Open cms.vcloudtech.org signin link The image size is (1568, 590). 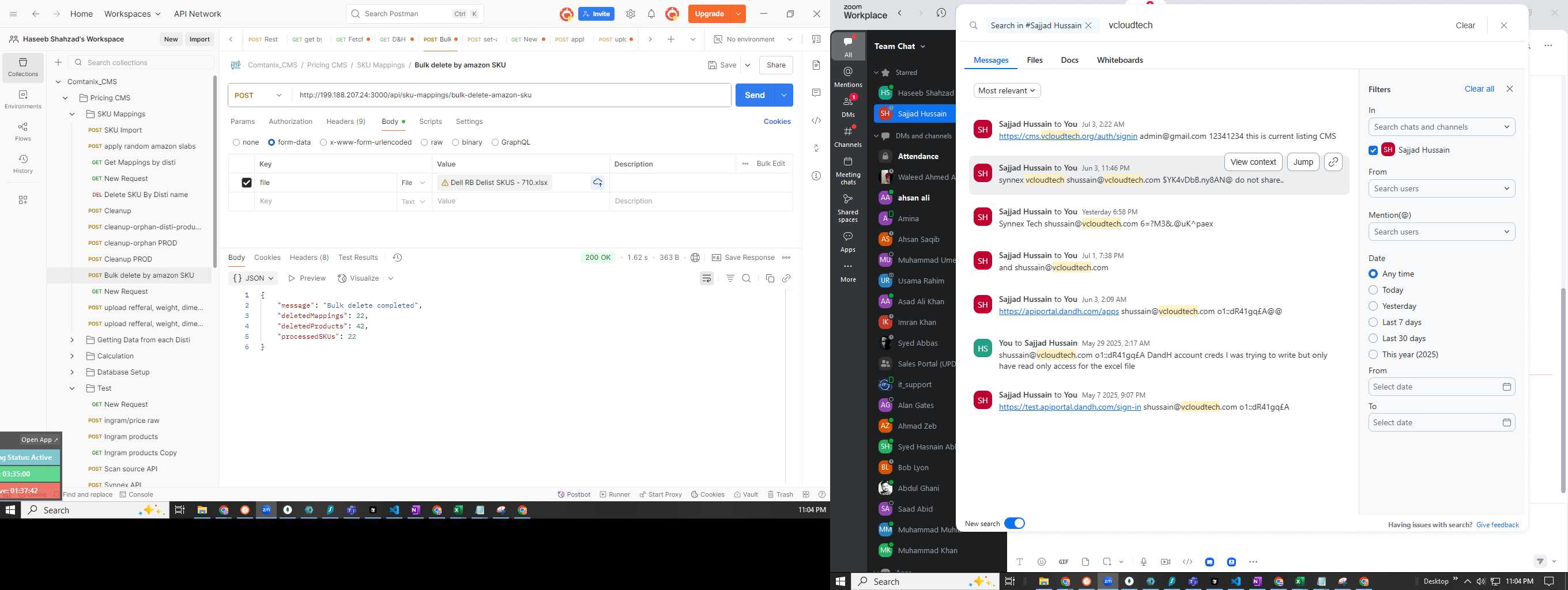1068,136
